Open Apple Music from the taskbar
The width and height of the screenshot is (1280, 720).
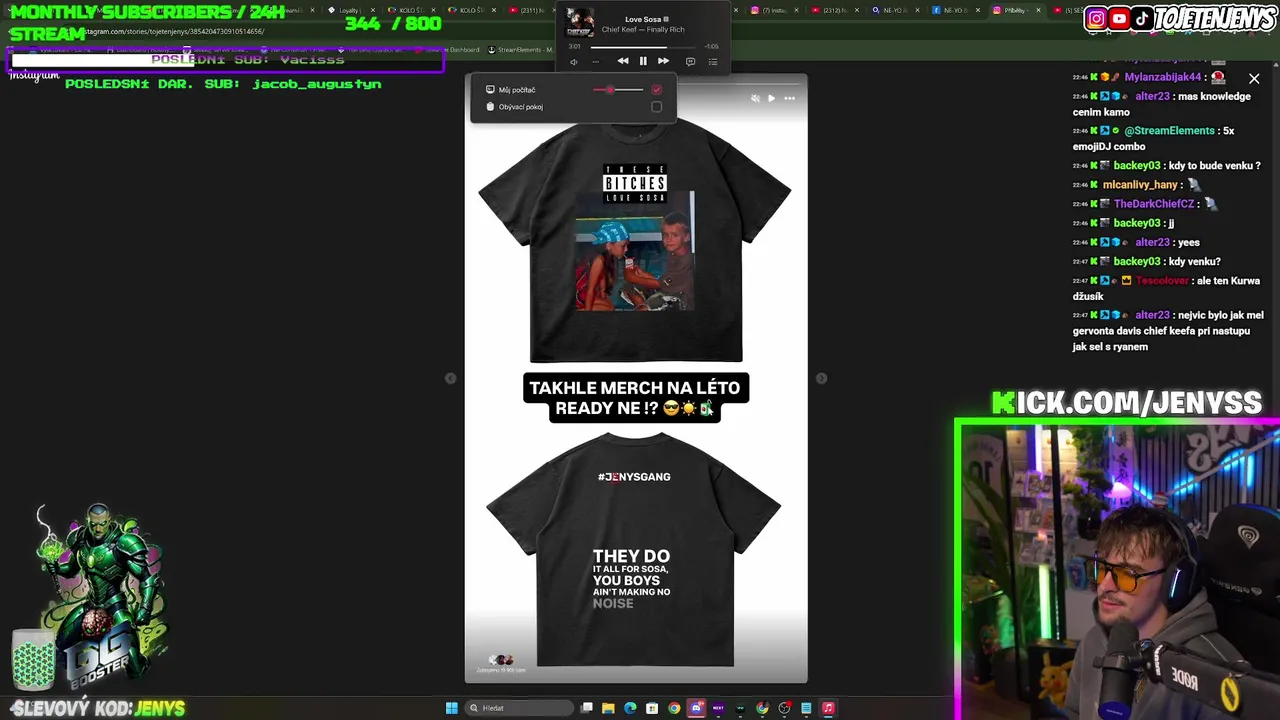click(x=828, y=708)
